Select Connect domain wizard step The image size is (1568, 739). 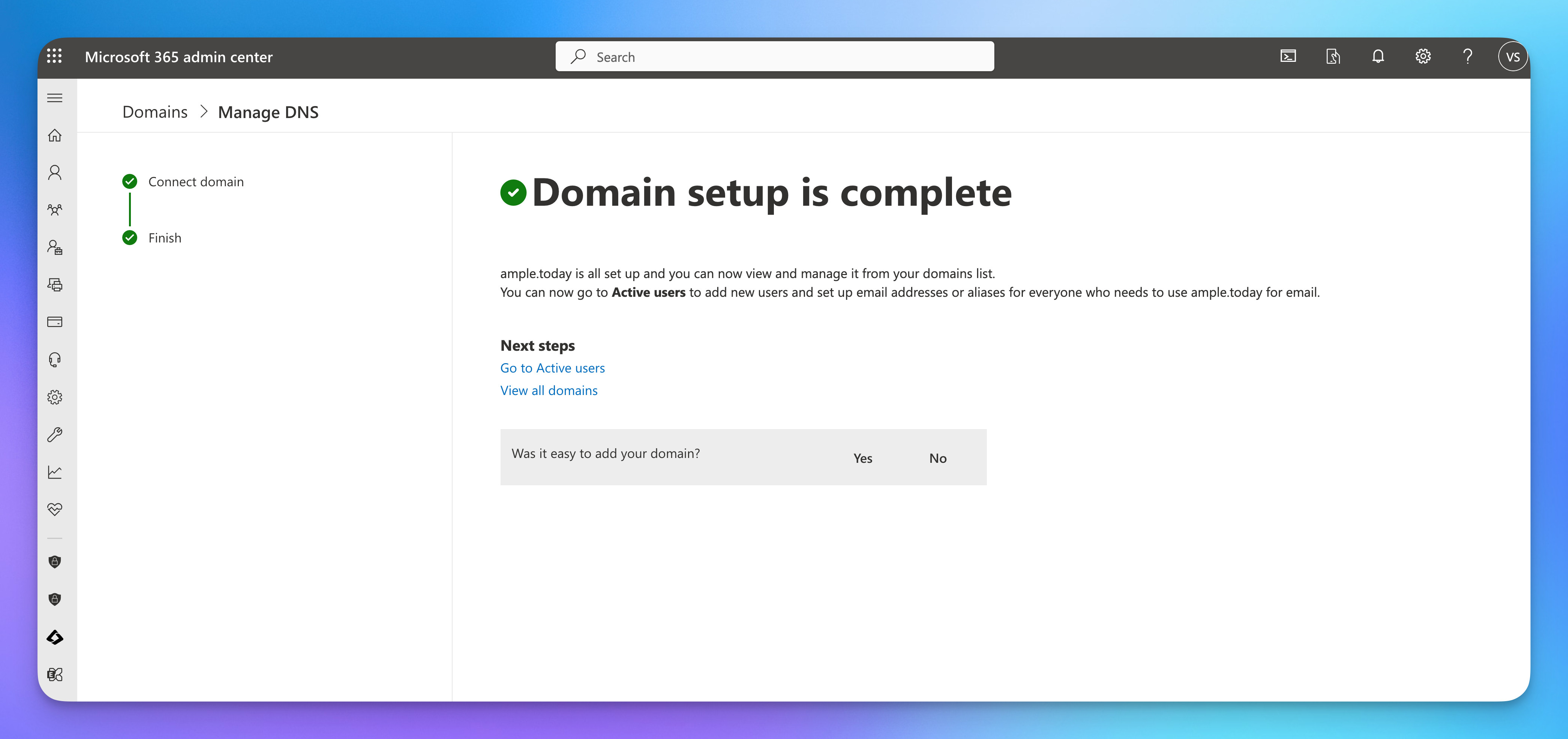tap(195, 182)
